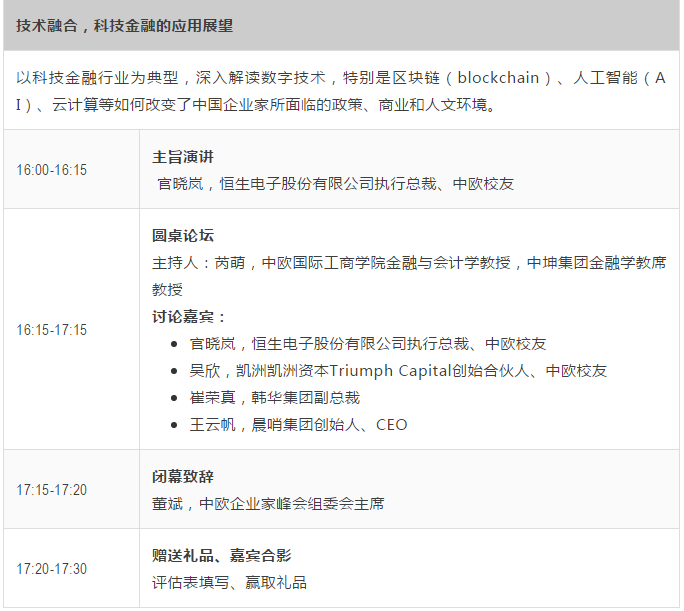This screenshot has height=611, width=684.
Task: Select the 16:00-16:15 time cell
Action: coord(52,170)
